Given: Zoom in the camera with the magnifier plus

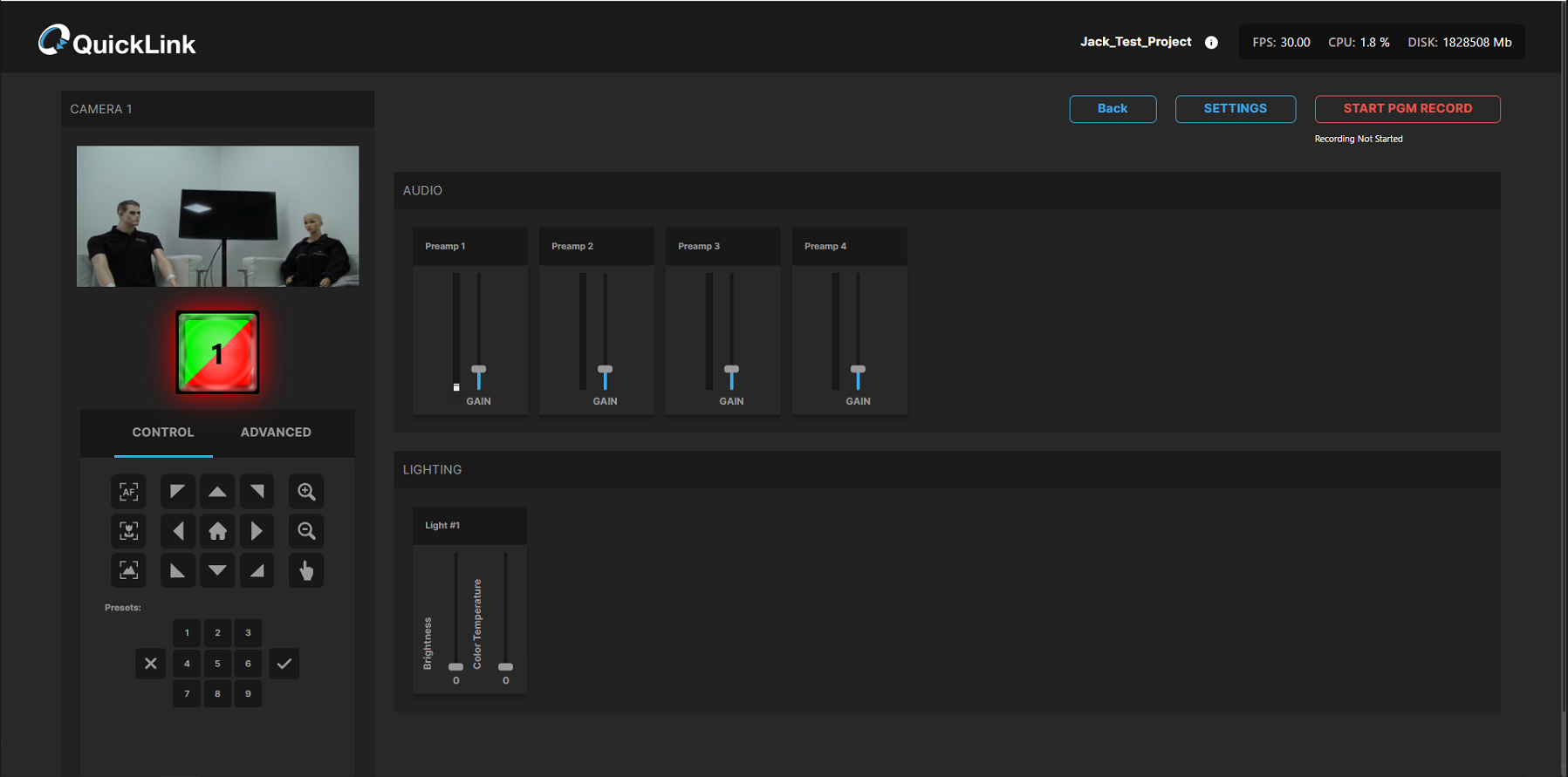Looking at the screenshot, I should pos(306,492).
